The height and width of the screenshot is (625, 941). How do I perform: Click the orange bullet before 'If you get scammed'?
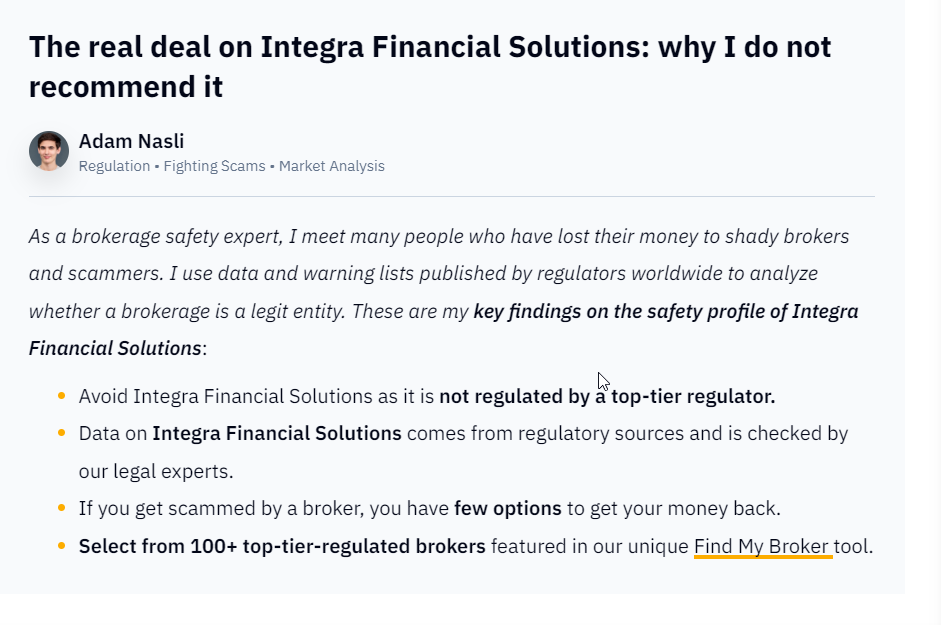[x=61, y=507]
